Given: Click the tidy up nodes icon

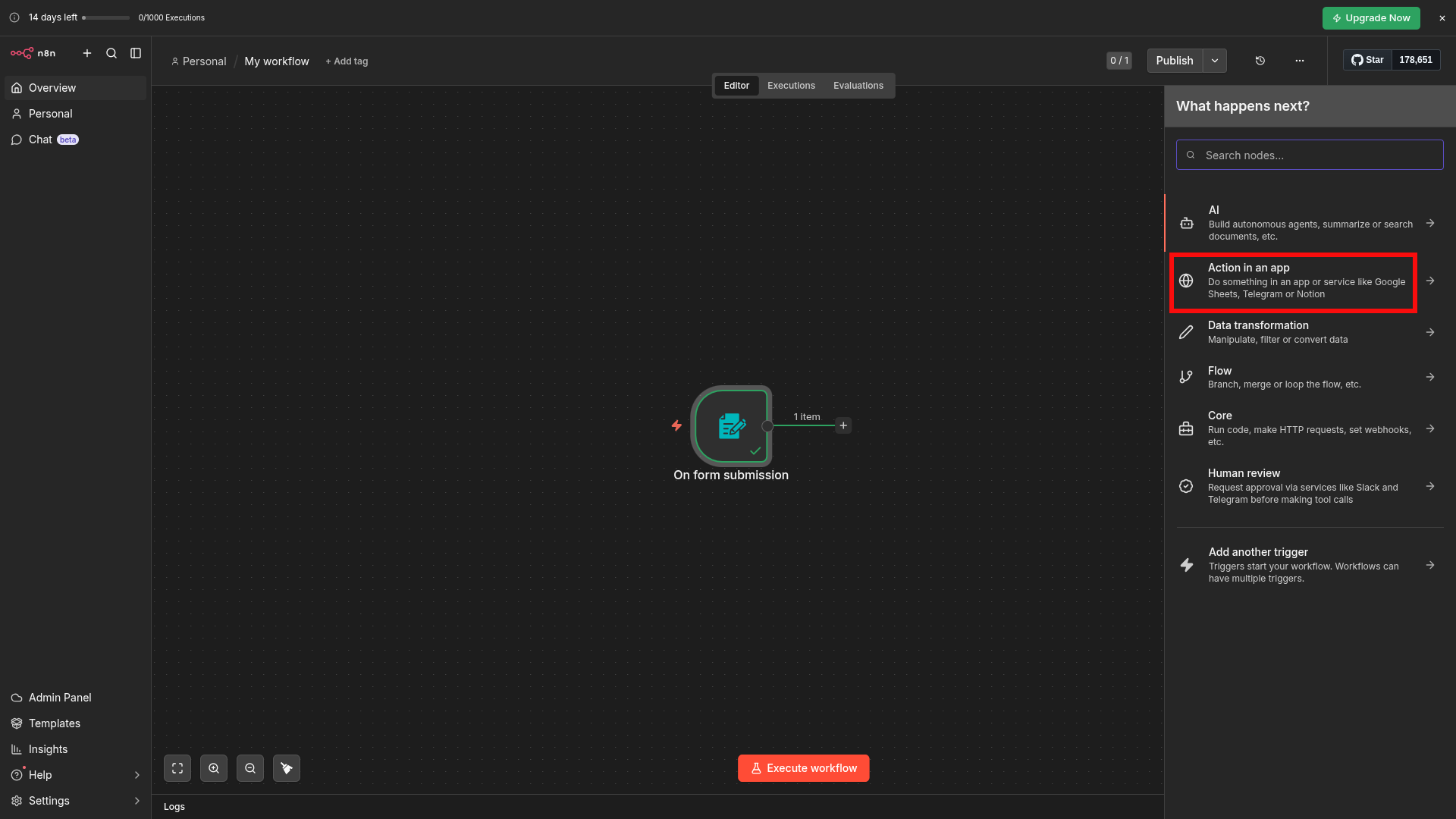Looking at the screenshot, I should point(287,768).
